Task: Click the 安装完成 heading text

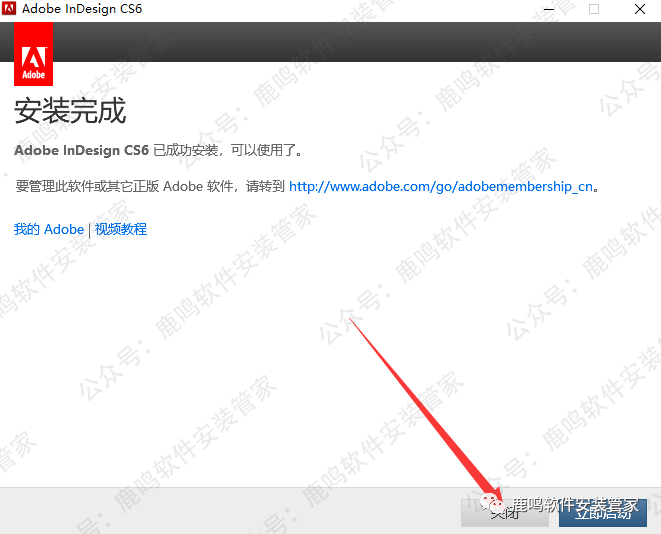Action: point(70,111)
